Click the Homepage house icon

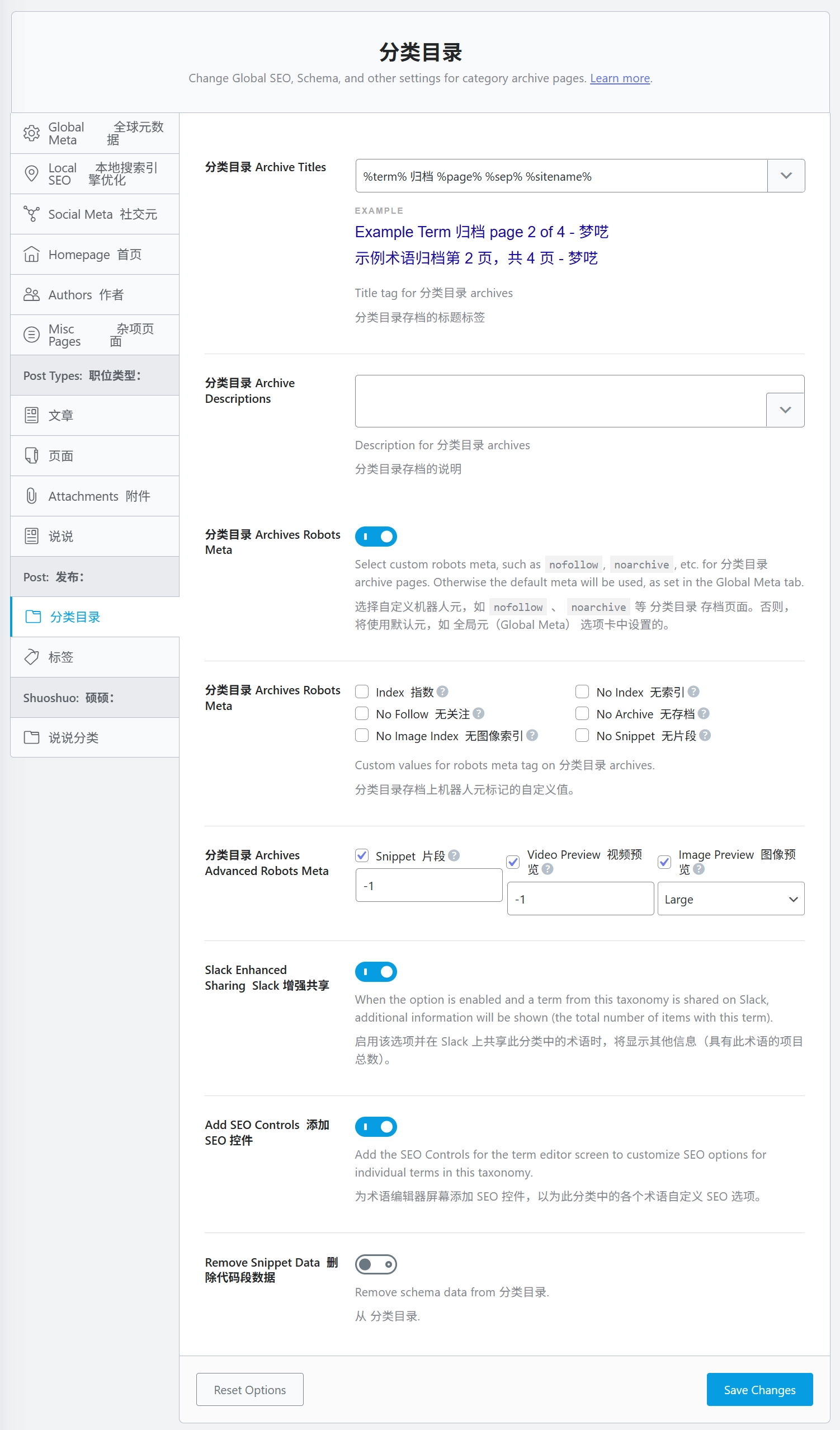click(31, 254)
